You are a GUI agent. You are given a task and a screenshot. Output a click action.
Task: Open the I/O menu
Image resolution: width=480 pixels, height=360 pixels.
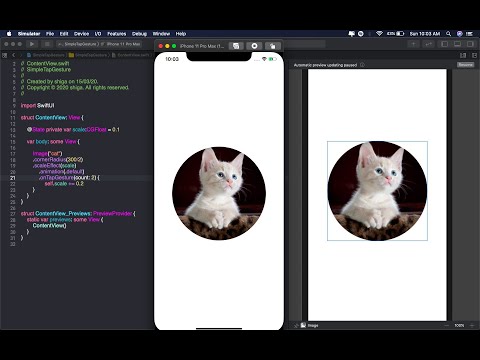click(x=98, y=34)
